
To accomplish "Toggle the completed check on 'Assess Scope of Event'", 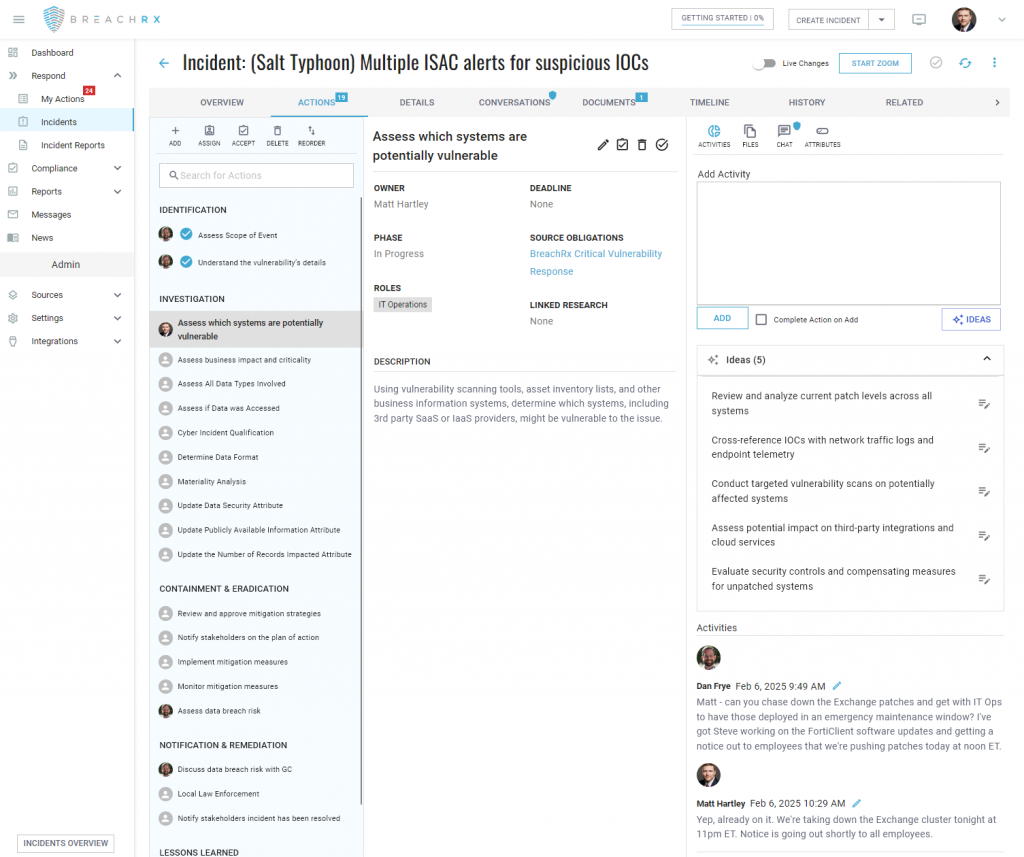I will (186, 234).
